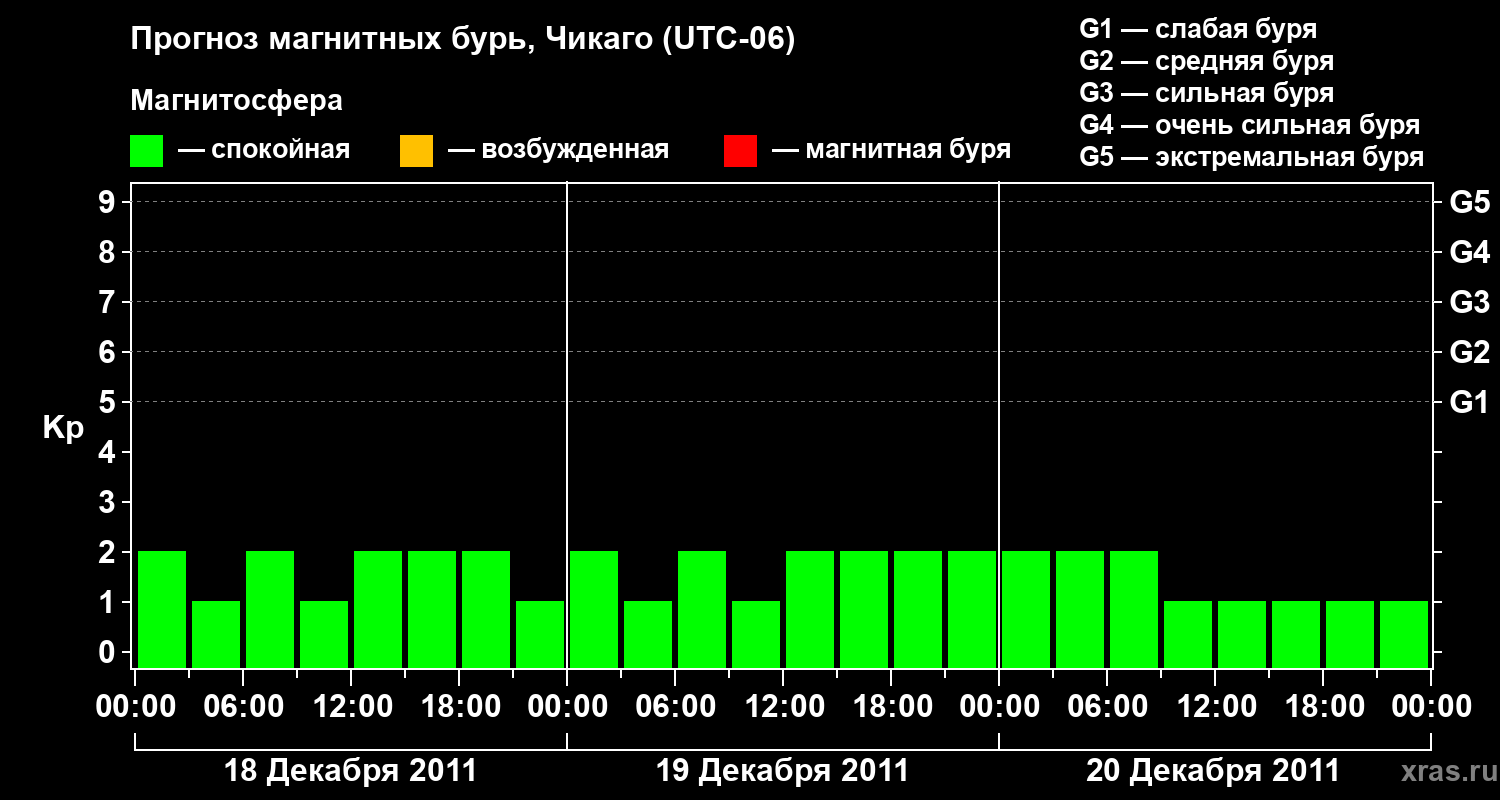1500x800 pixels.
Task: Click the 'G3 — сильная буря' legend line
Action: point(1207,93)
